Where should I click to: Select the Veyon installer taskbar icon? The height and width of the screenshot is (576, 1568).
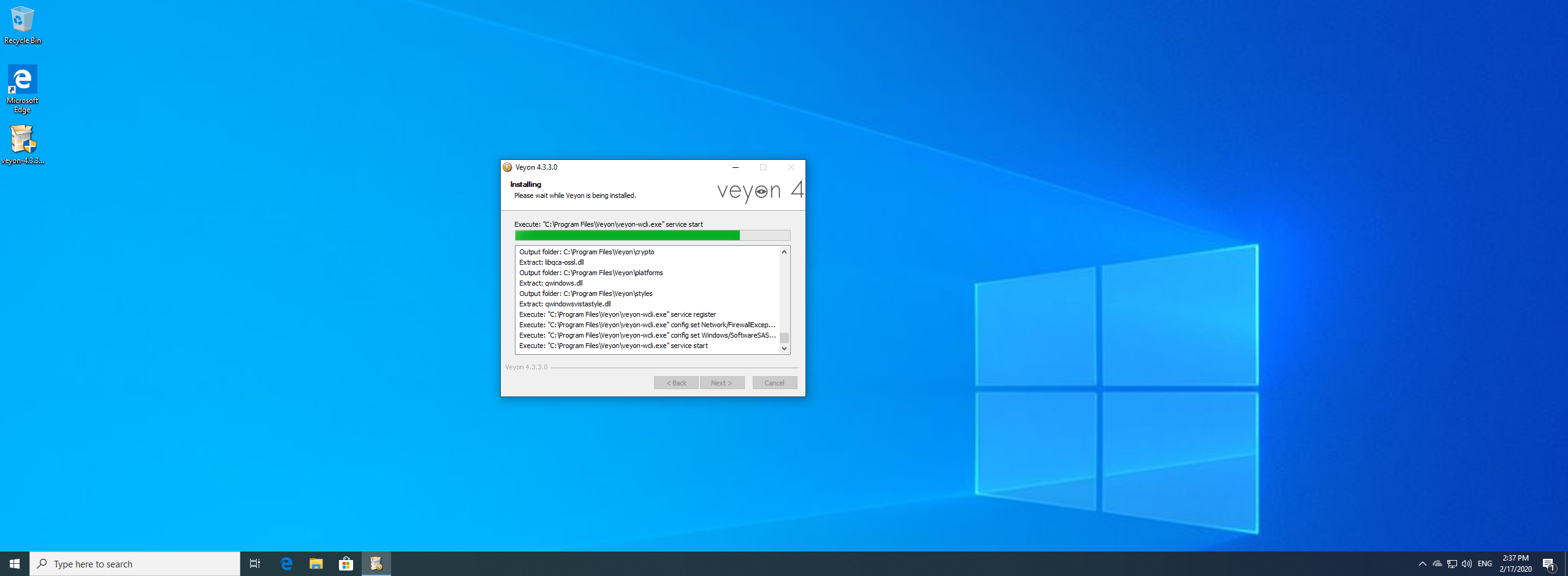pyautogui.click(x=376, y=564)
